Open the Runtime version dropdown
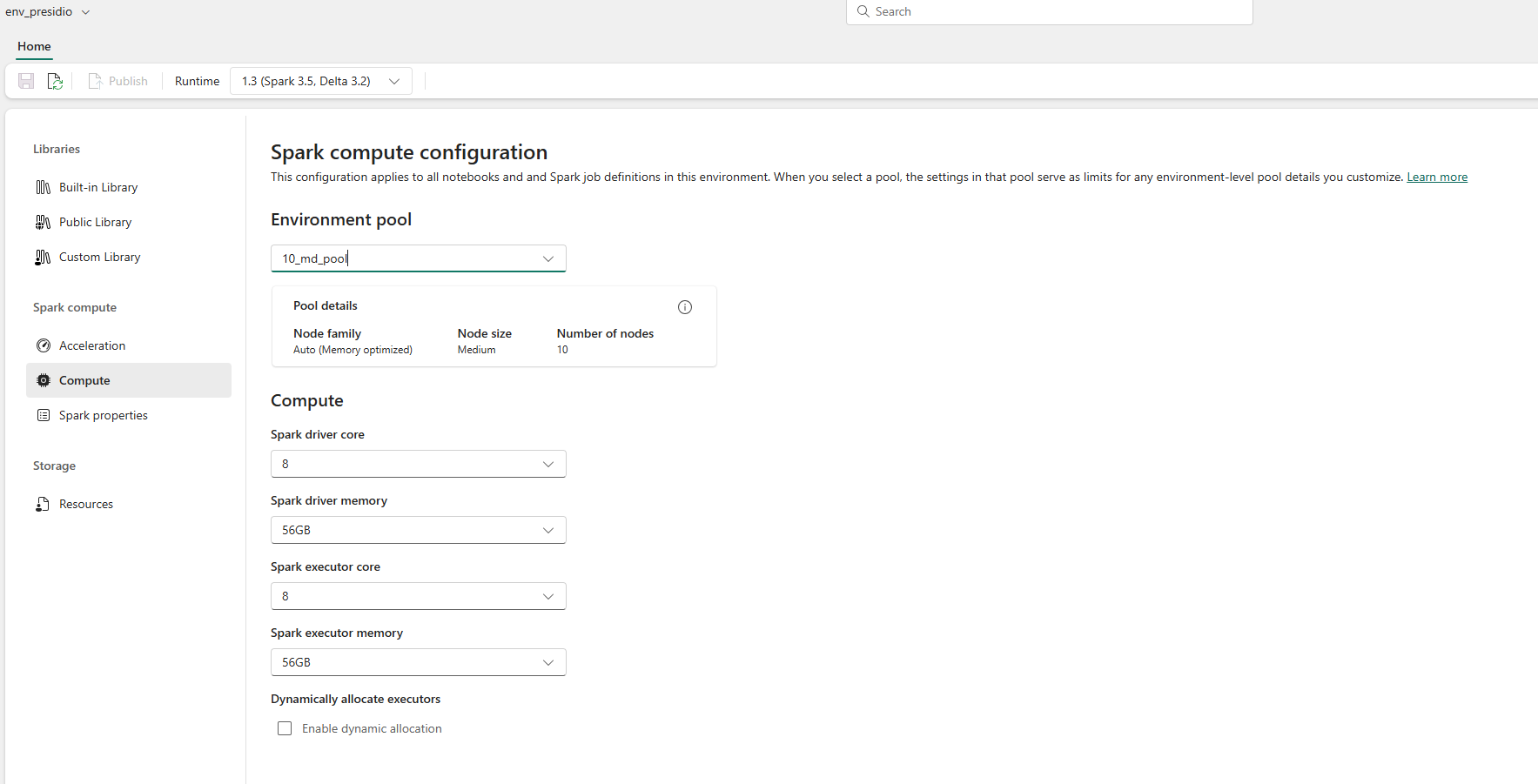Image resolution: width=1538 pixels, height=784 pixels. [321, 81]
